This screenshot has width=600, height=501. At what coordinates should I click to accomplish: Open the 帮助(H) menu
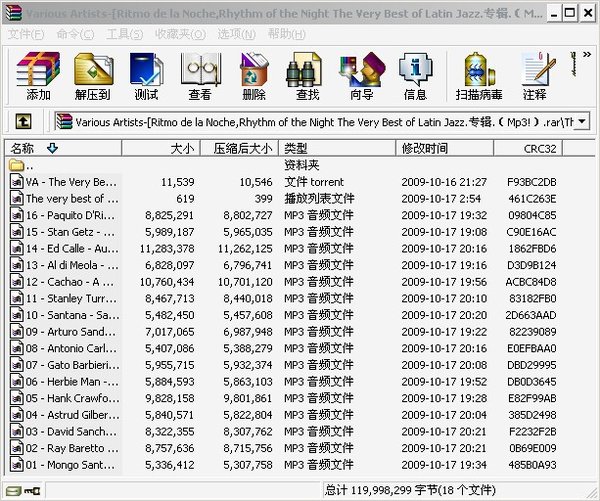(x=286, y=34)
